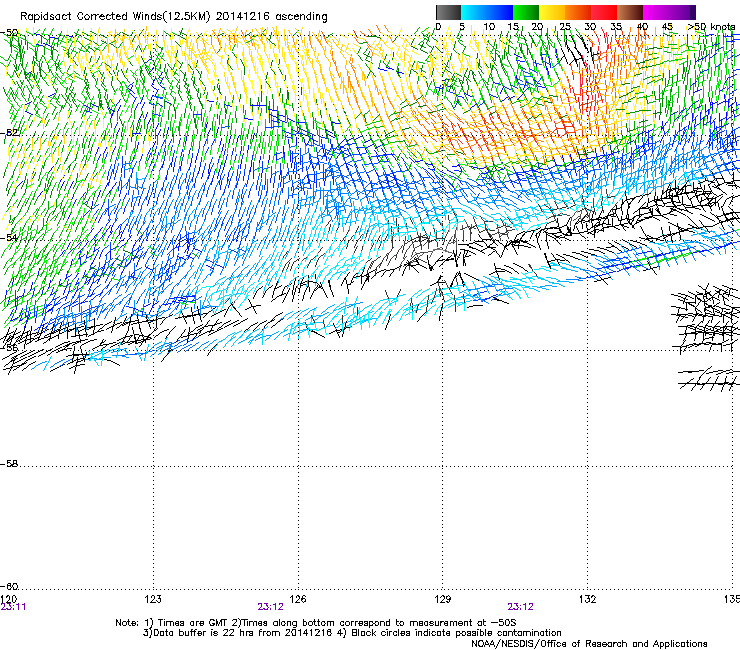Click the green 15–20 knots legend swatch
This screenshot has width=740, height=650.
click(x=526, y=12)
